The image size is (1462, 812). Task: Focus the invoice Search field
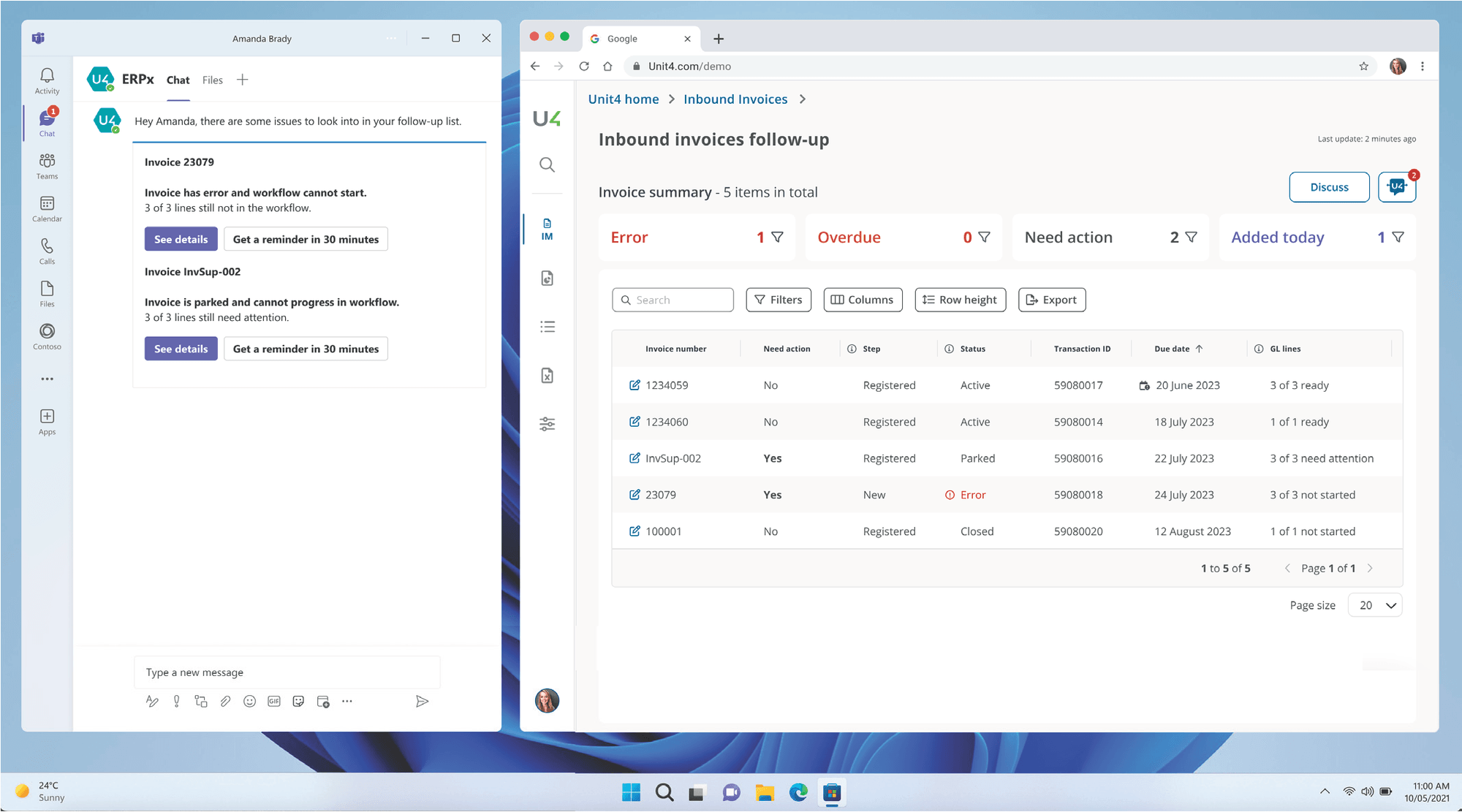pos(673,300)
